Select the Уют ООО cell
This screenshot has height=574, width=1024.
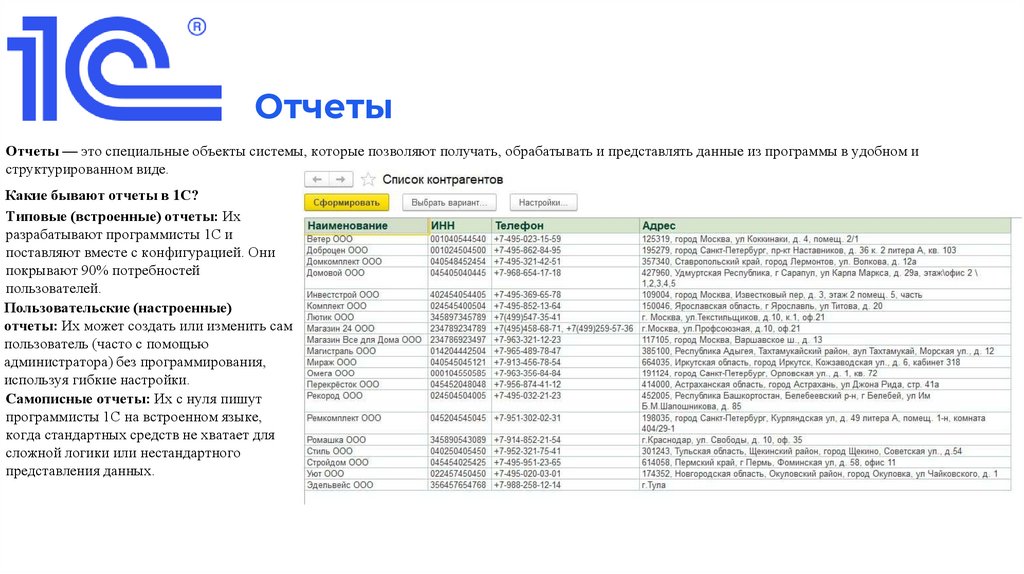click(366, 473)
